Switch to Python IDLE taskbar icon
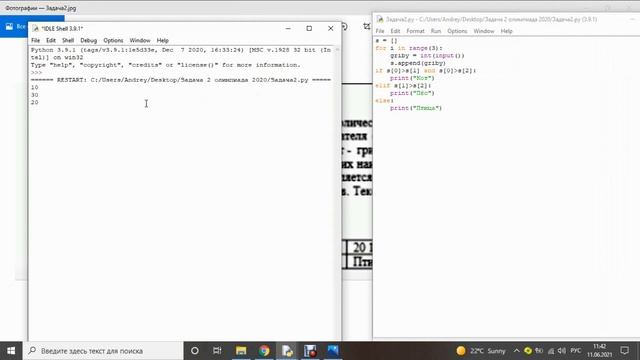This screenshot has height=360, width=640. [x=287, y=351]
